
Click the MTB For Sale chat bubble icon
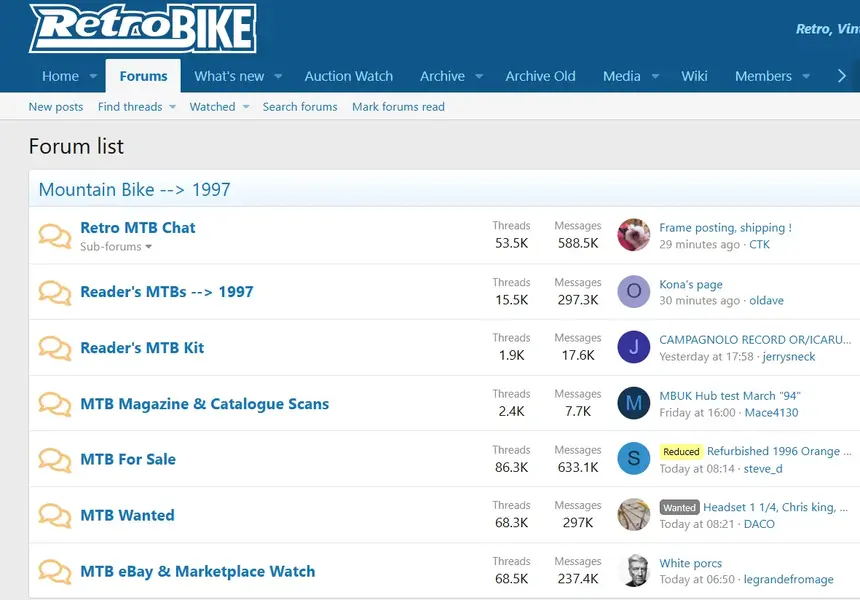(x=55, y=460)
